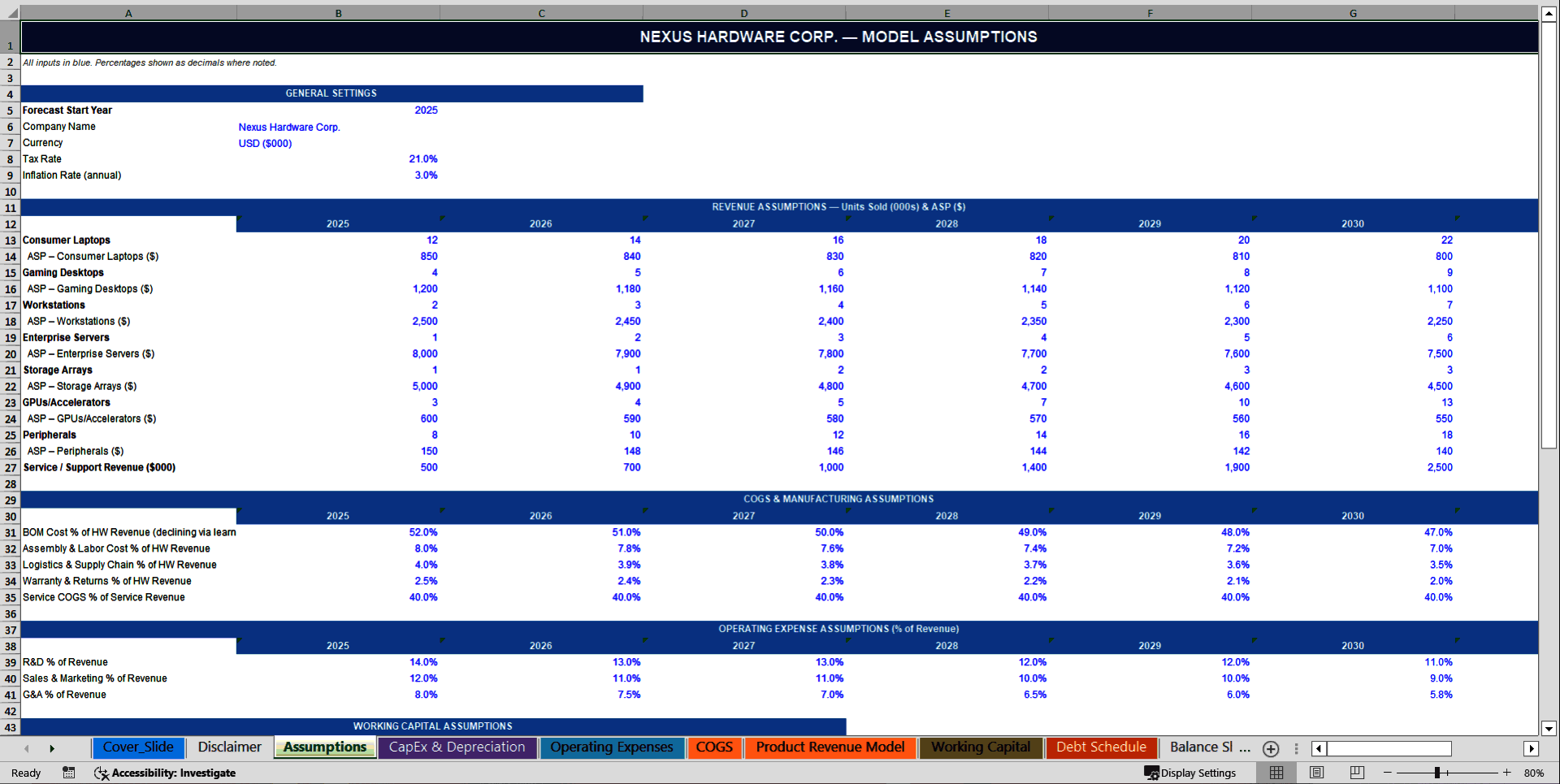Image resolution: width=1560 pixels, height=784 pixels.
Task: Open the filter dropdown on 2025 revenue header
Action: pos(442,218)
